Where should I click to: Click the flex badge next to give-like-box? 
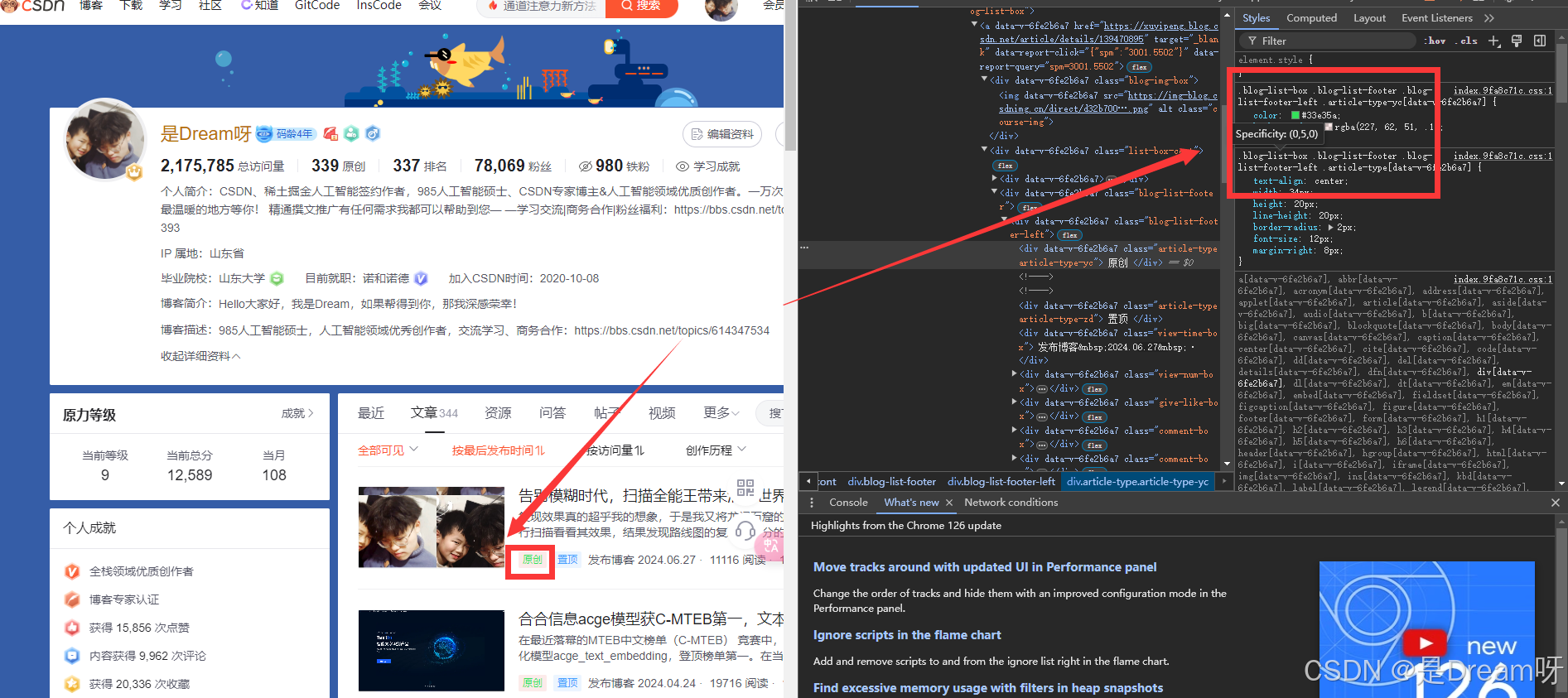(x=1094, y=417)
